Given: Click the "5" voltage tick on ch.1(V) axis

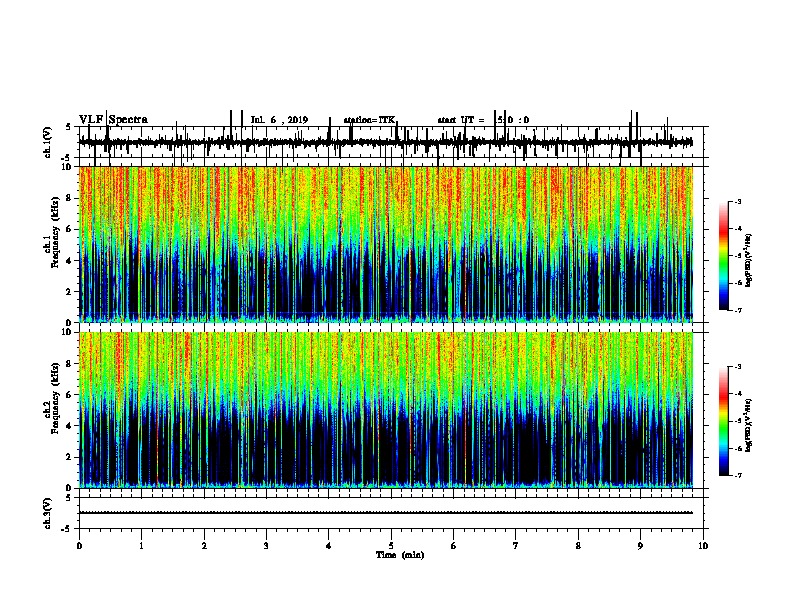Looking at the screenshot, I should (68, 127).
